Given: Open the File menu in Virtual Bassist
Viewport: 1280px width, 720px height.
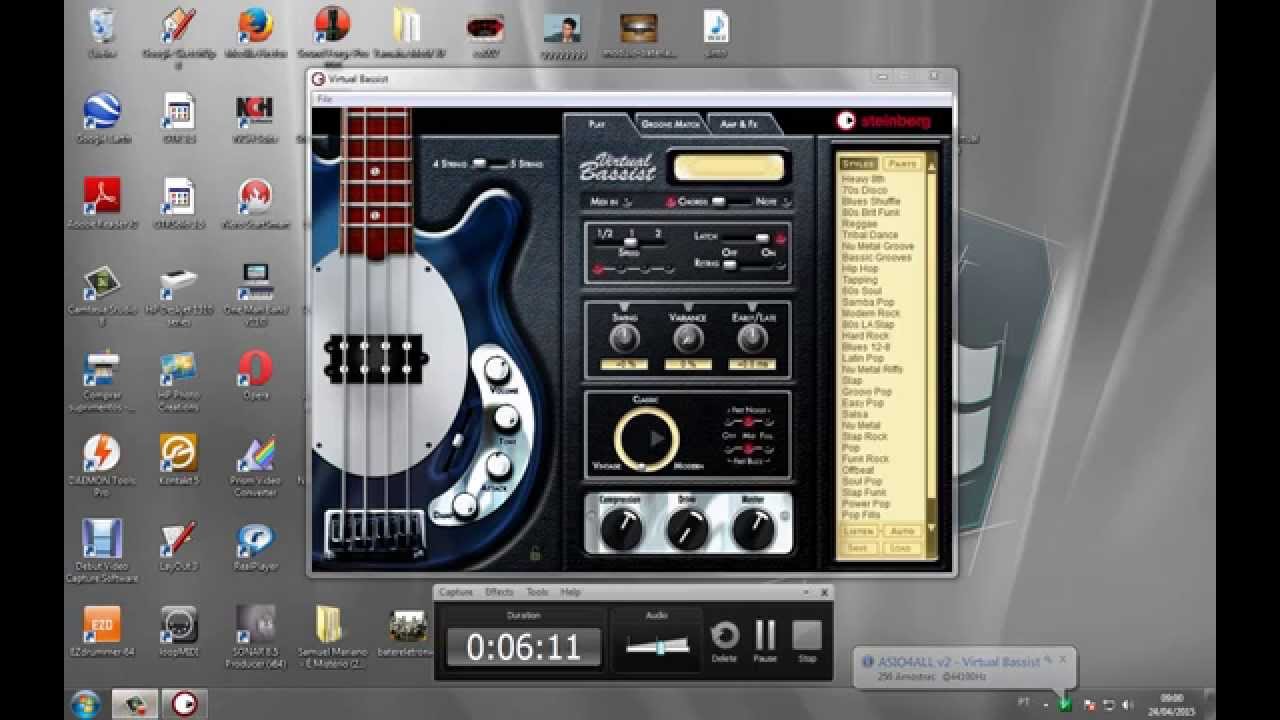Looking at the screenshot, I should pos(324,99).
